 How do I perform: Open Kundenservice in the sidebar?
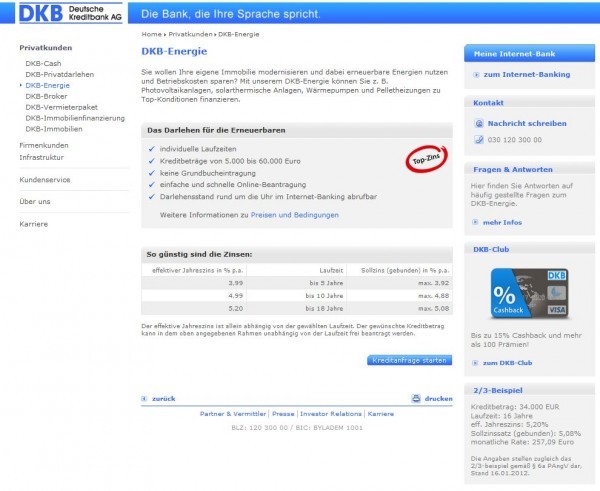(x=45, y=180)
